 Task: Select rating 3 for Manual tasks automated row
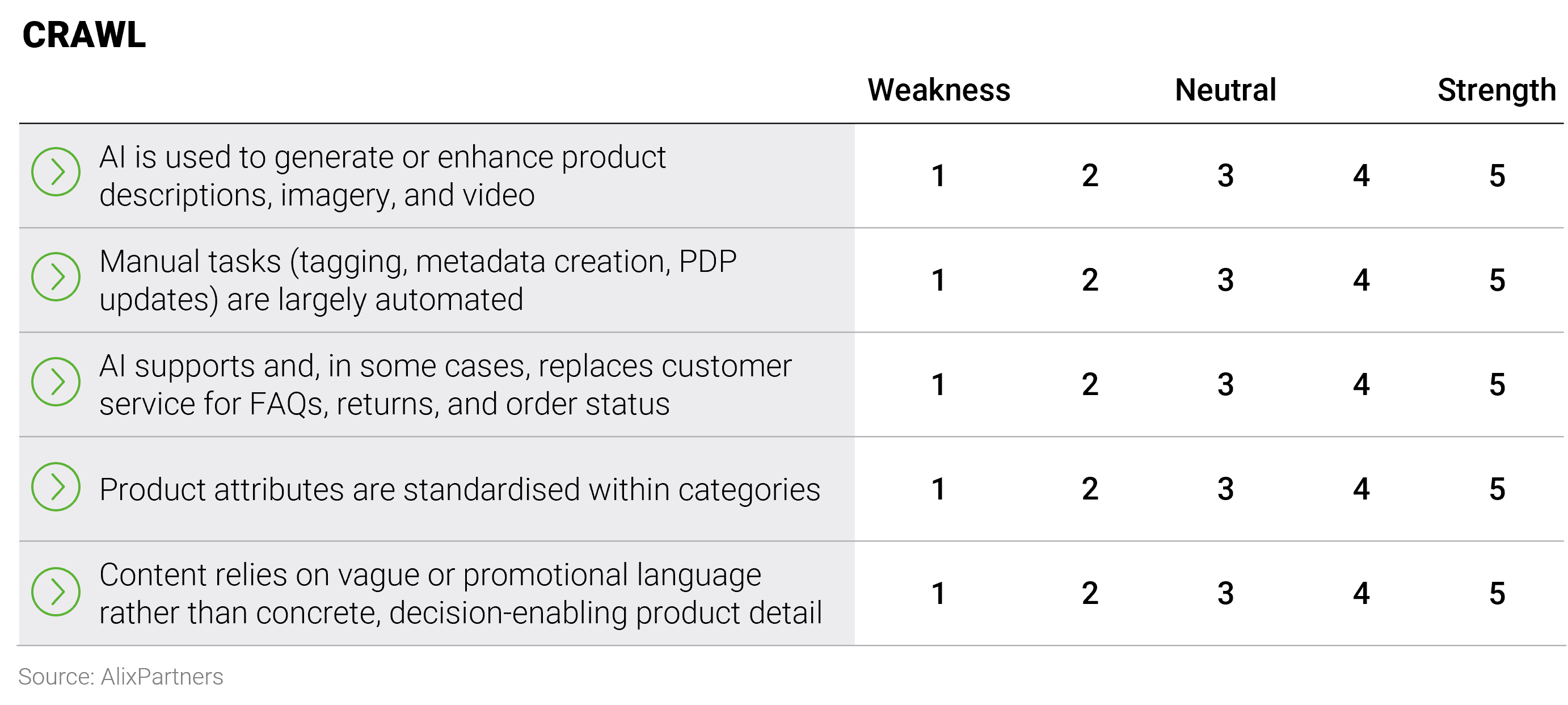click(x=1225, y=280)
